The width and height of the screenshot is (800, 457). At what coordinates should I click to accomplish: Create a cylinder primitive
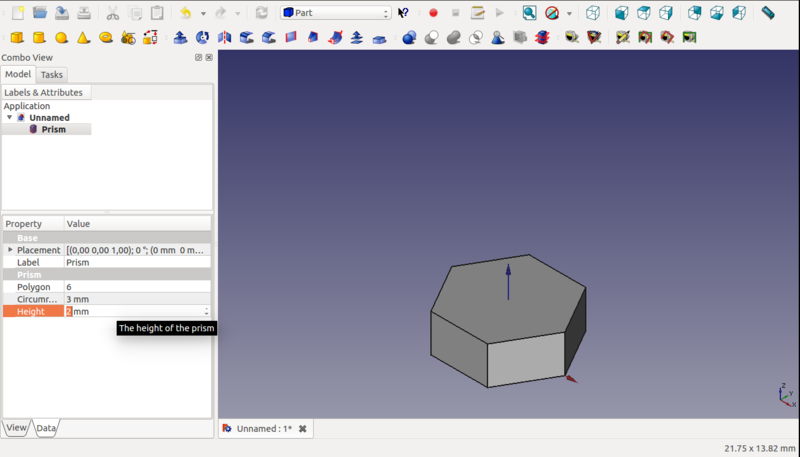[39, 38]
